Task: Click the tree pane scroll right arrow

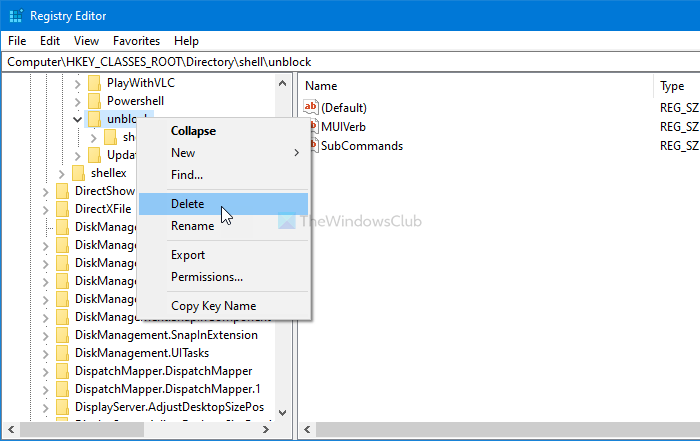Action: pyautogui.click(x=266, y=430)
